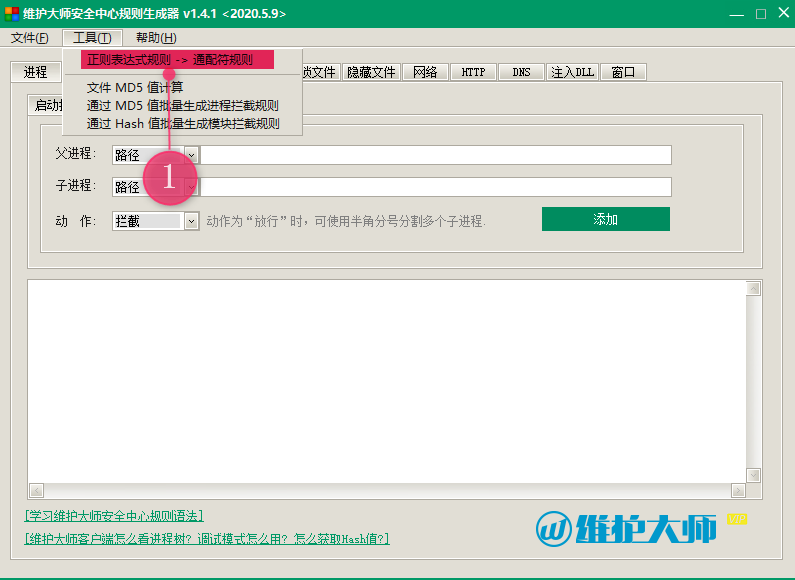795x580 pixels.
Task: Switch to the 注入DLL tab
Action: (572, 72)
